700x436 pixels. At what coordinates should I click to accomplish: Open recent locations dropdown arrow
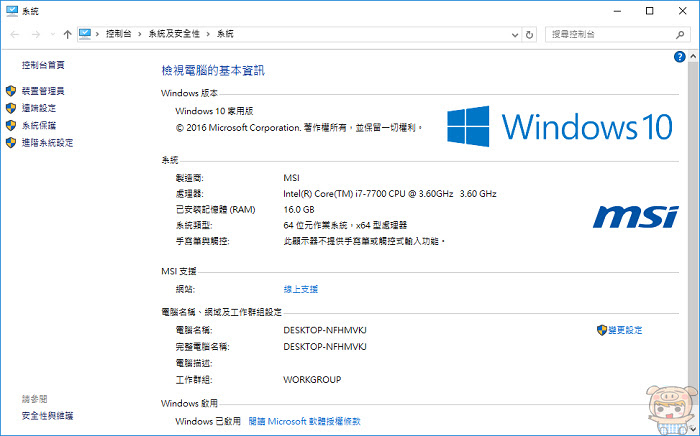tap(53, 34)
